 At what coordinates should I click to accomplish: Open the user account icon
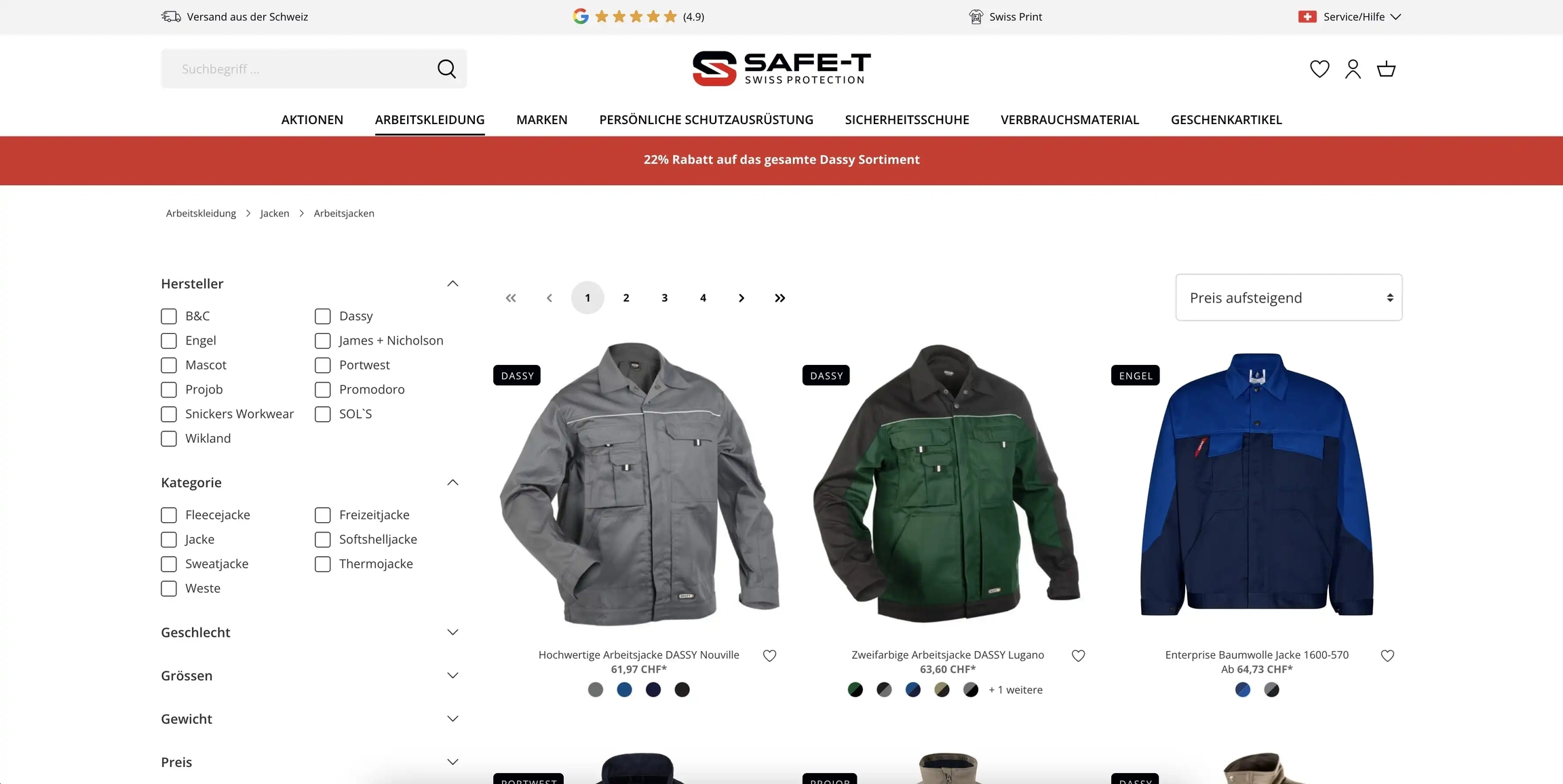[1353, 68]
